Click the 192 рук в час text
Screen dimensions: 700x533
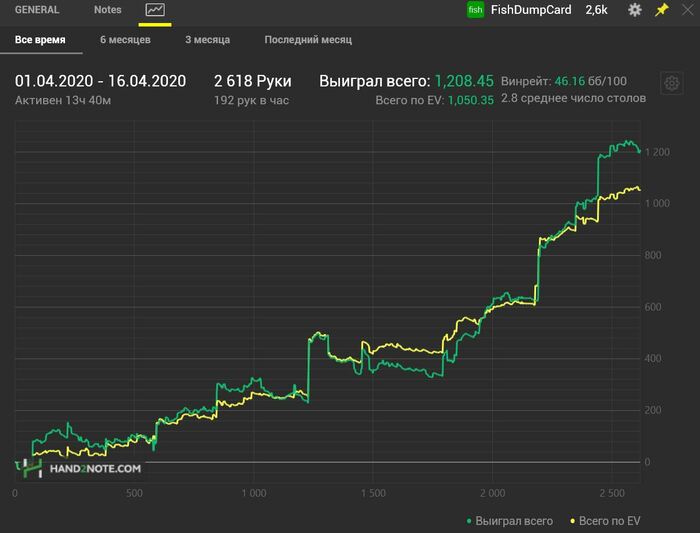pyautogui.click(x=251, y=100)
